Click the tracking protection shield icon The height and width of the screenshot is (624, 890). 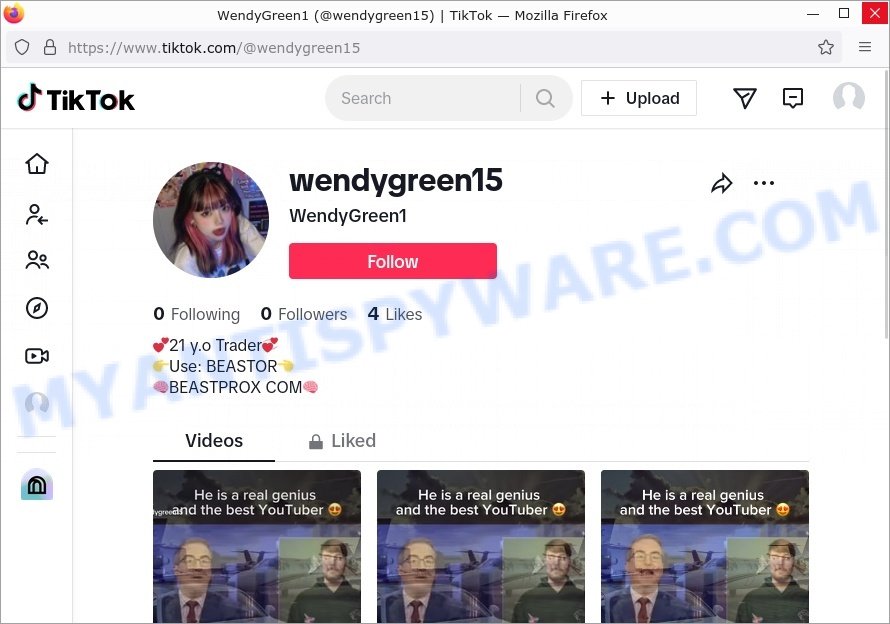tap(22, 47)
